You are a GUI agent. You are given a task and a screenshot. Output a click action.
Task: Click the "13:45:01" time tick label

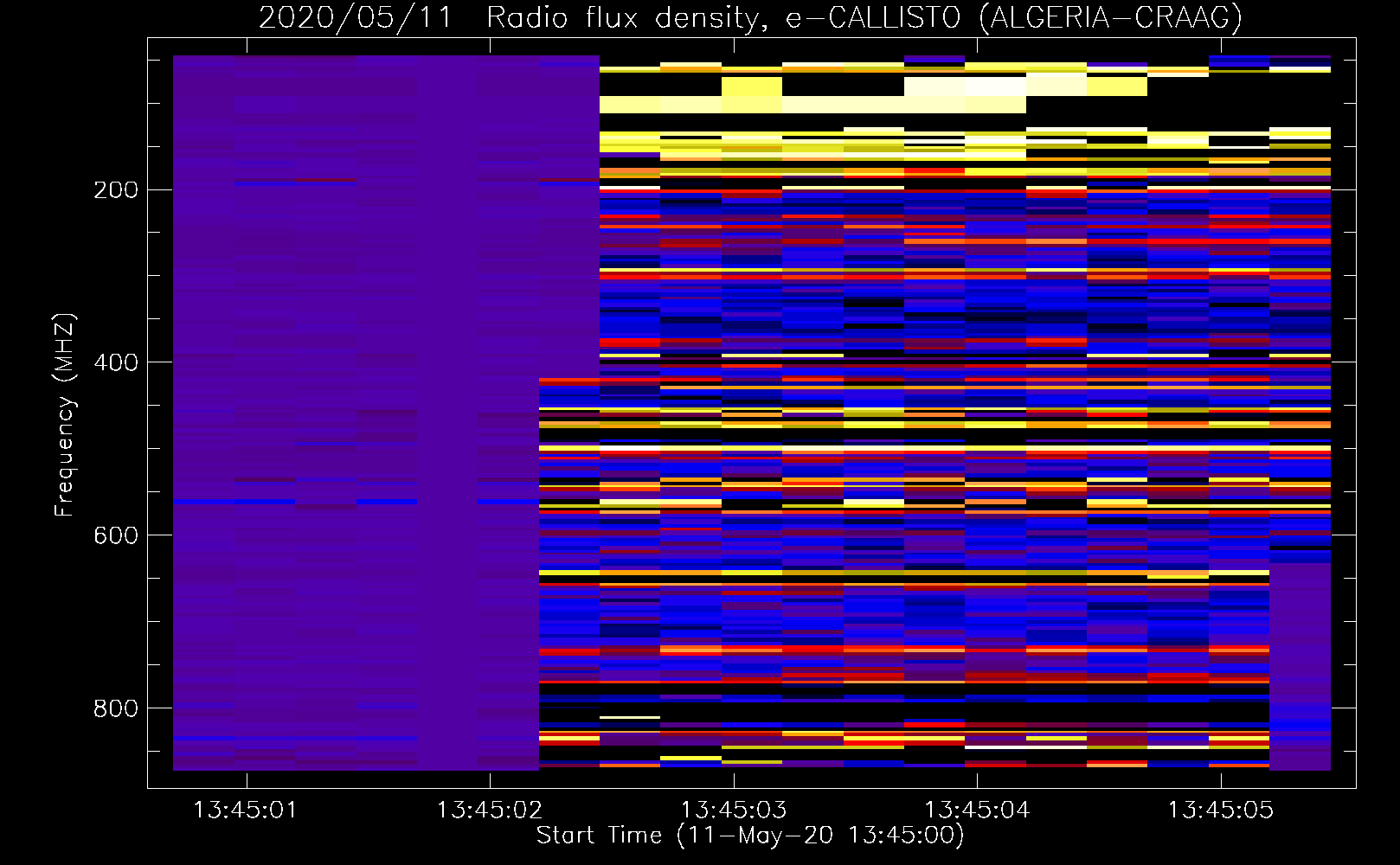click(246, 811)
